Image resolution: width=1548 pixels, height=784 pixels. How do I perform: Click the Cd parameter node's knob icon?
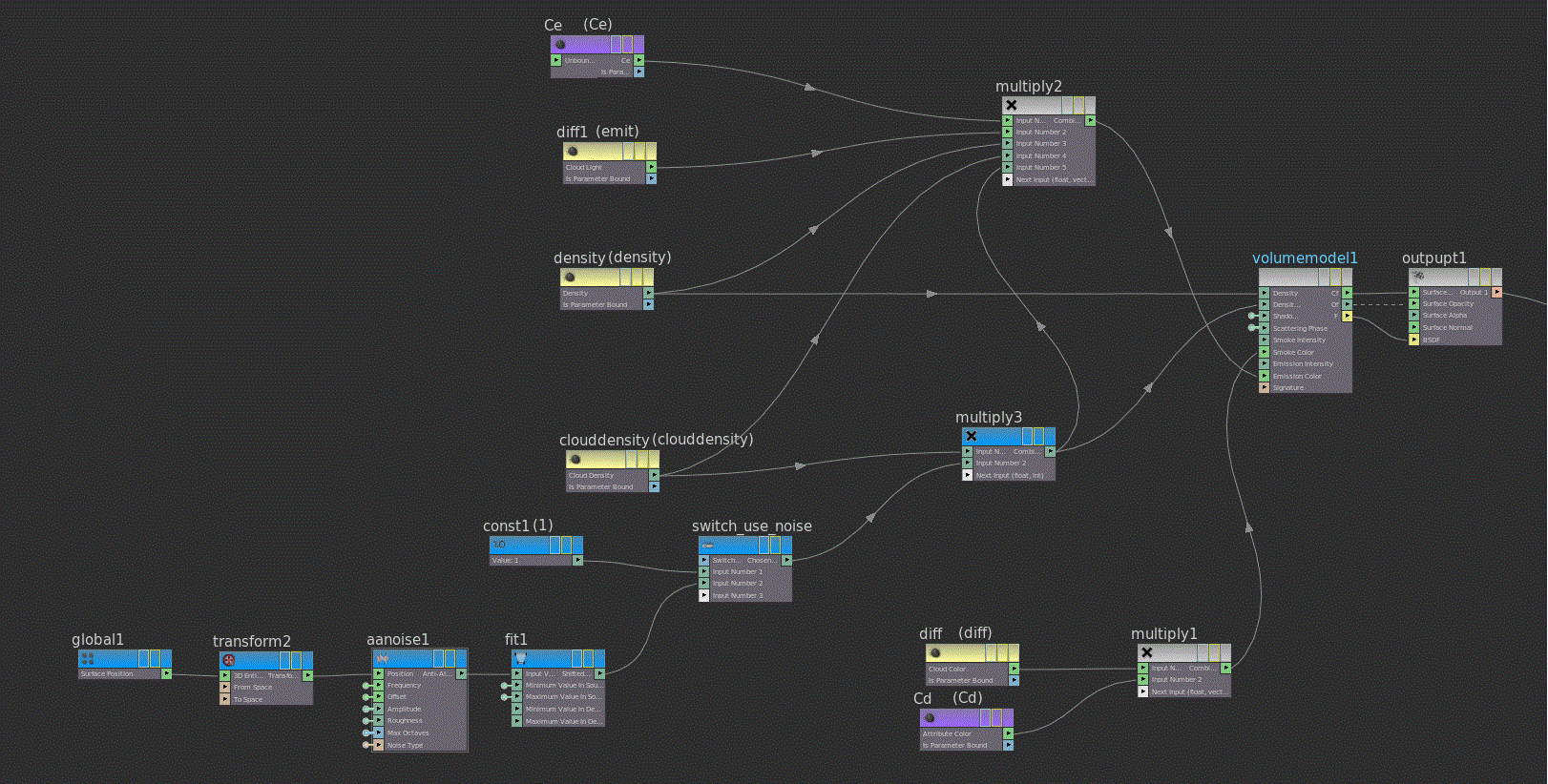click(931, 718)
